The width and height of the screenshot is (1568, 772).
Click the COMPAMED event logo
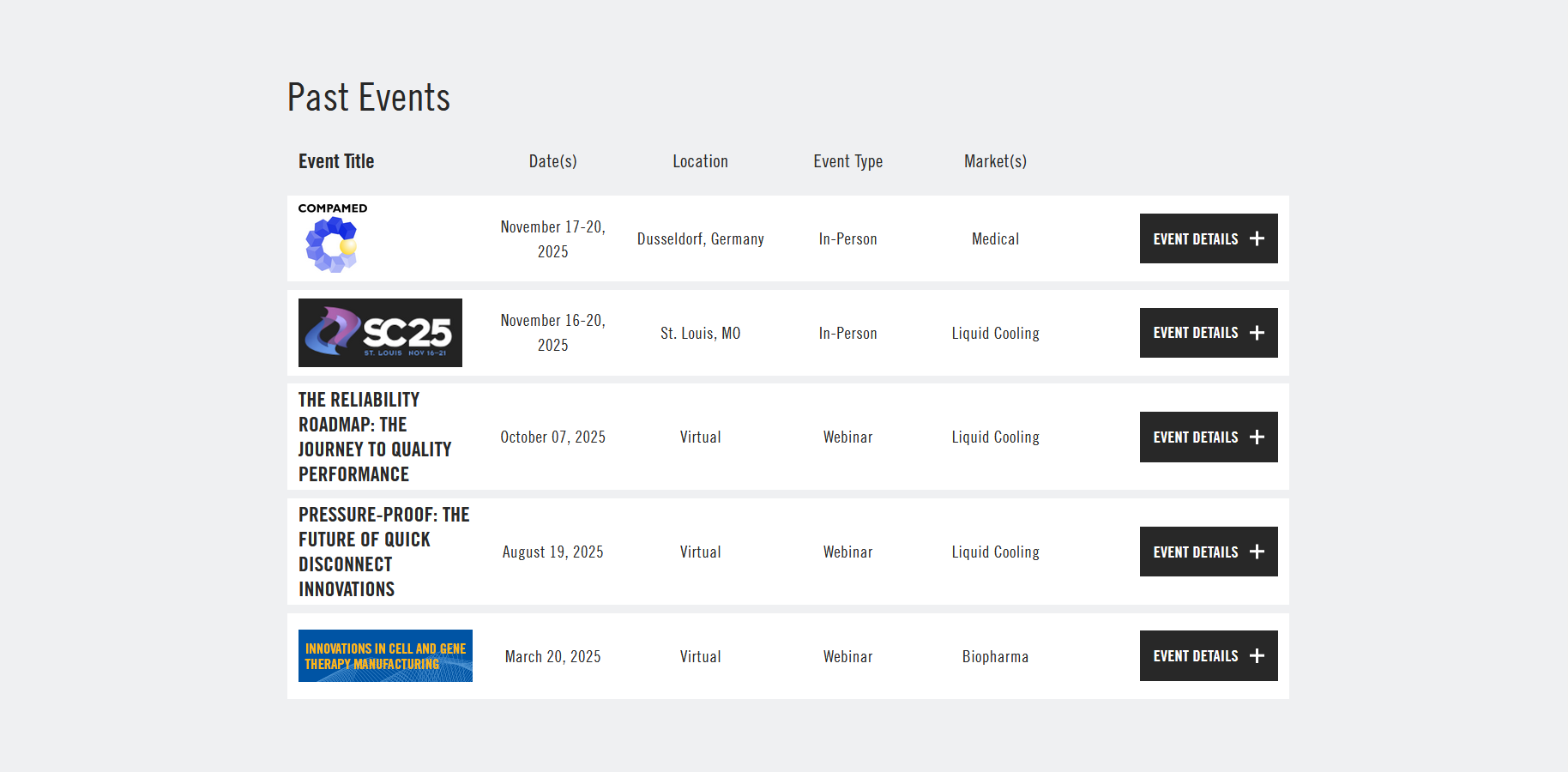click(333, 238)
